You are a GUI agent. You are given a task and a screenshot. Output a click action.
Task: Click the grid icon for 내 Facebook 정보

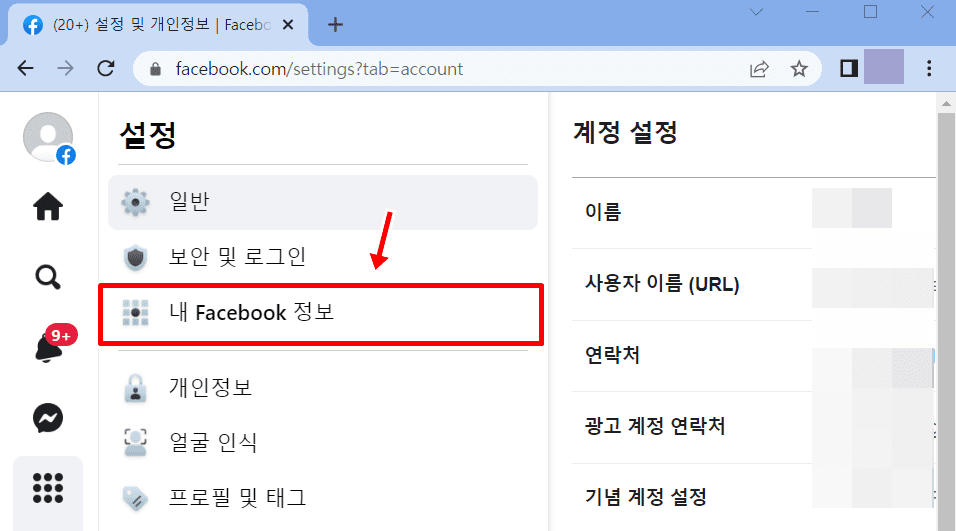click(x=135, y=313)
